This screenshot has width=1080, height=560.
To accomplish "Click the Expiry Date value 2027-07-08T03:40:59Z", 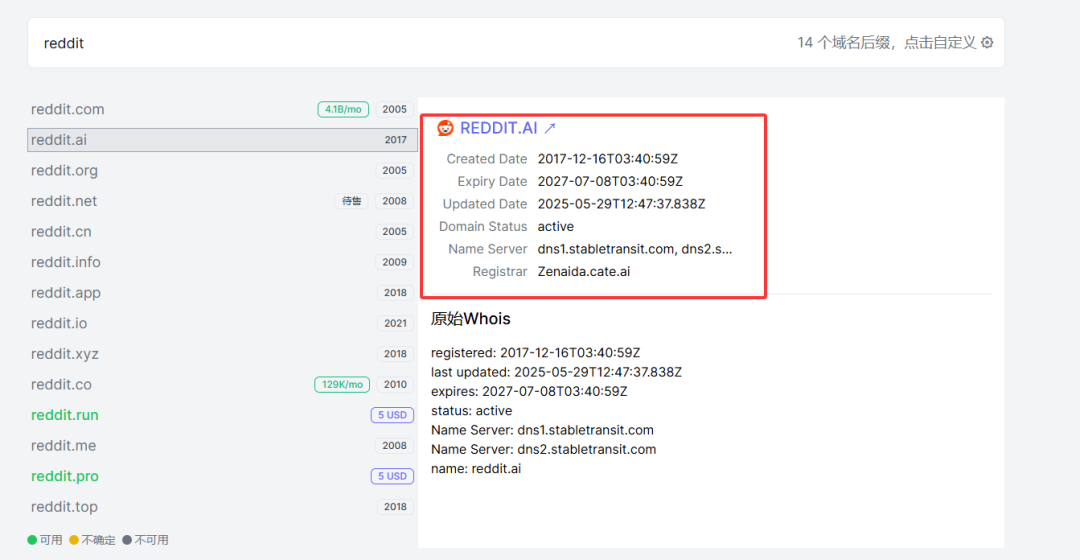I will coord(610,181).
